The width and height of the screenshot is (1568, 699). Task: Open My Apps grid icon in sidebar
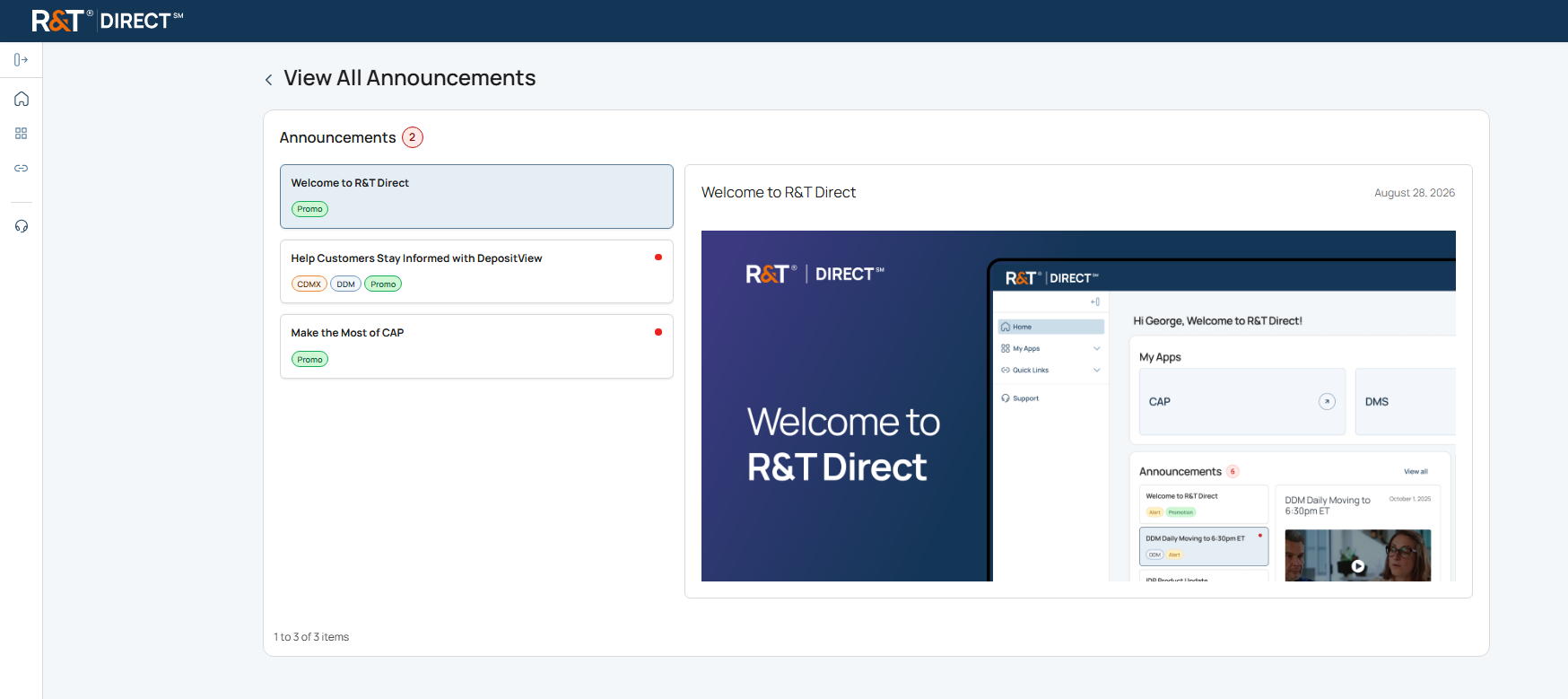(x=22, y=134)
